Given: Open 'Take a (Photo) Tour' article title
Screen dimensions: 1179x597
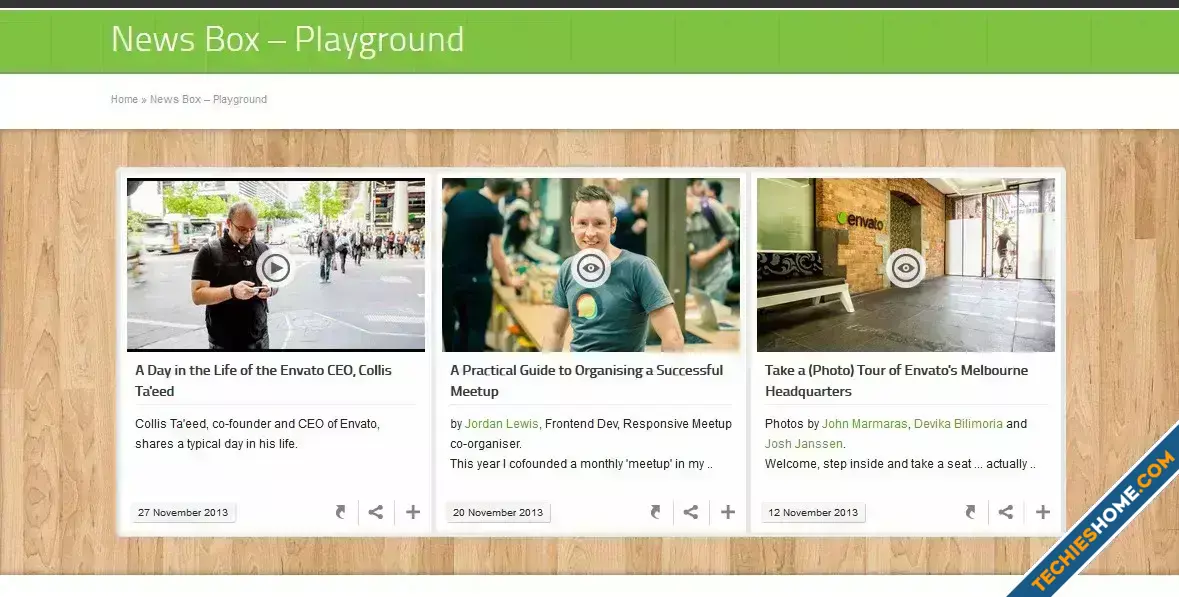Looking at the screenshot, I should tap(896, 380).
